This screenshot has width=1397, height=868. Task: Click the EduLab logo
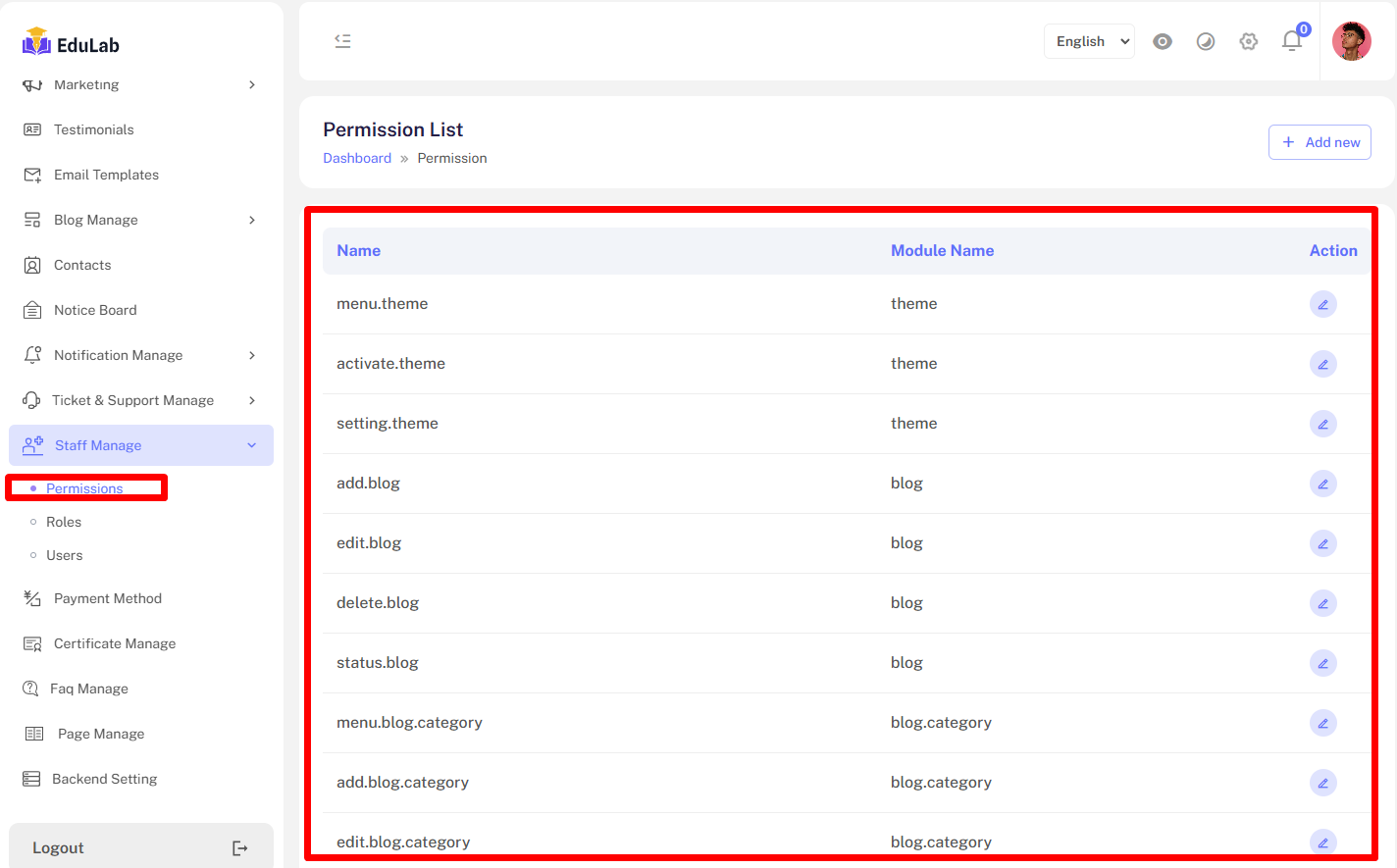pyautogui.click(x=72, y=44)
